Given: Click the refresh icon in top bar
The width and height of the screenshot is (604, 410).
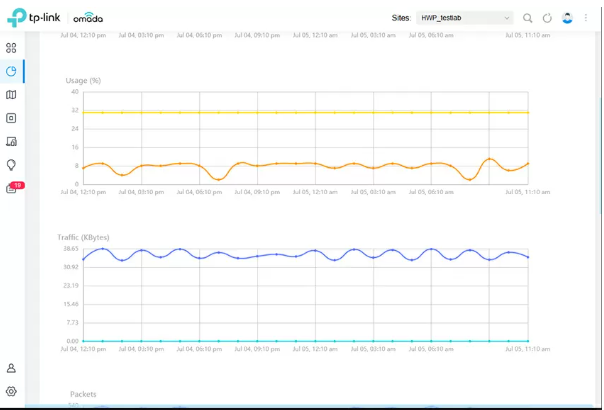Looking at the screenshot, I should [x=547, y=18].
